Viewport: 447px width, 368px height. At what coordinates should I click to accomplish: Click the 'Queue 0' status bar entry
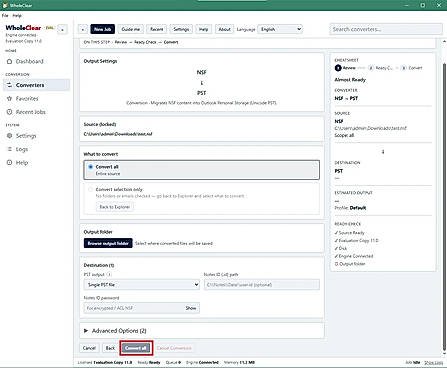pos(173,362)
